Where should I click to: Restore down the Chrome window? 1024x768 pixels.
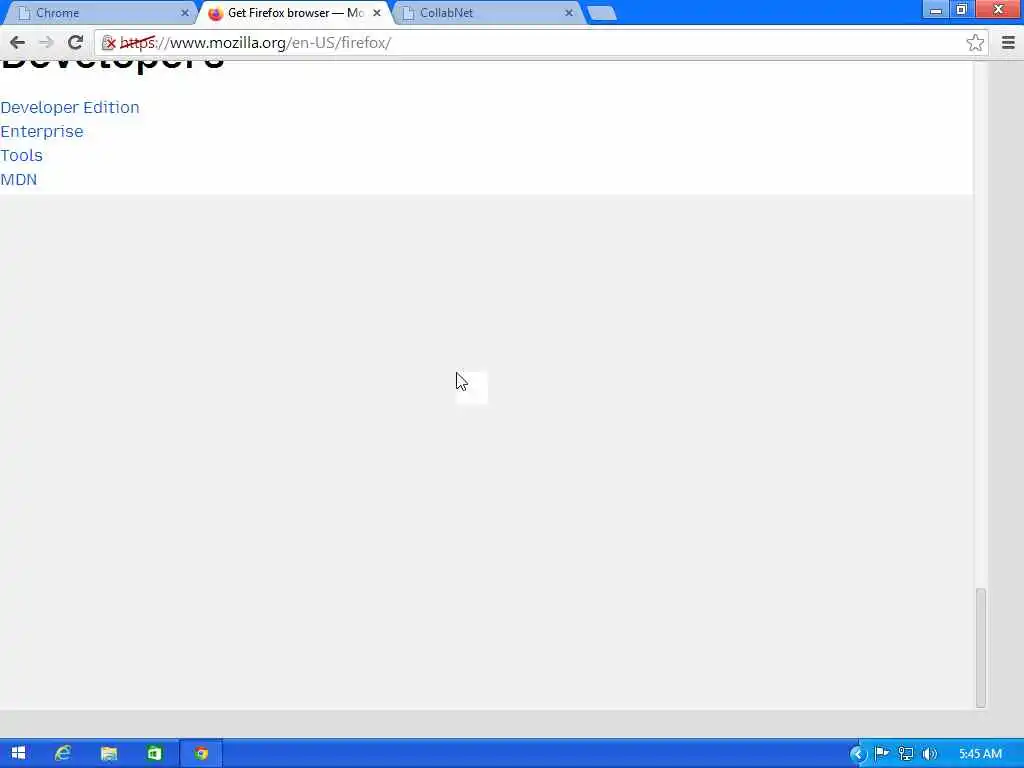[961, 10]
